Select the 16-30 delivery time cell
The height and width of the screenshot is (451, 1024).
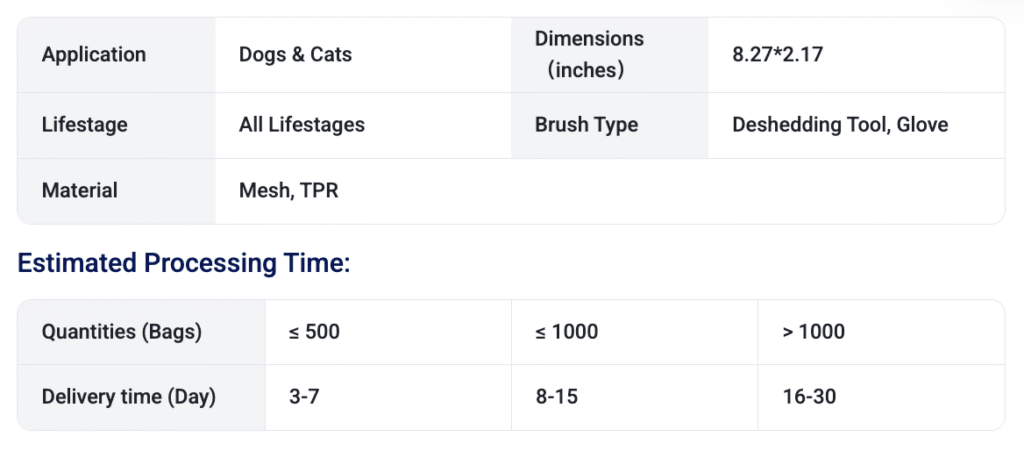pyautogui.click(x=810, y=396)
